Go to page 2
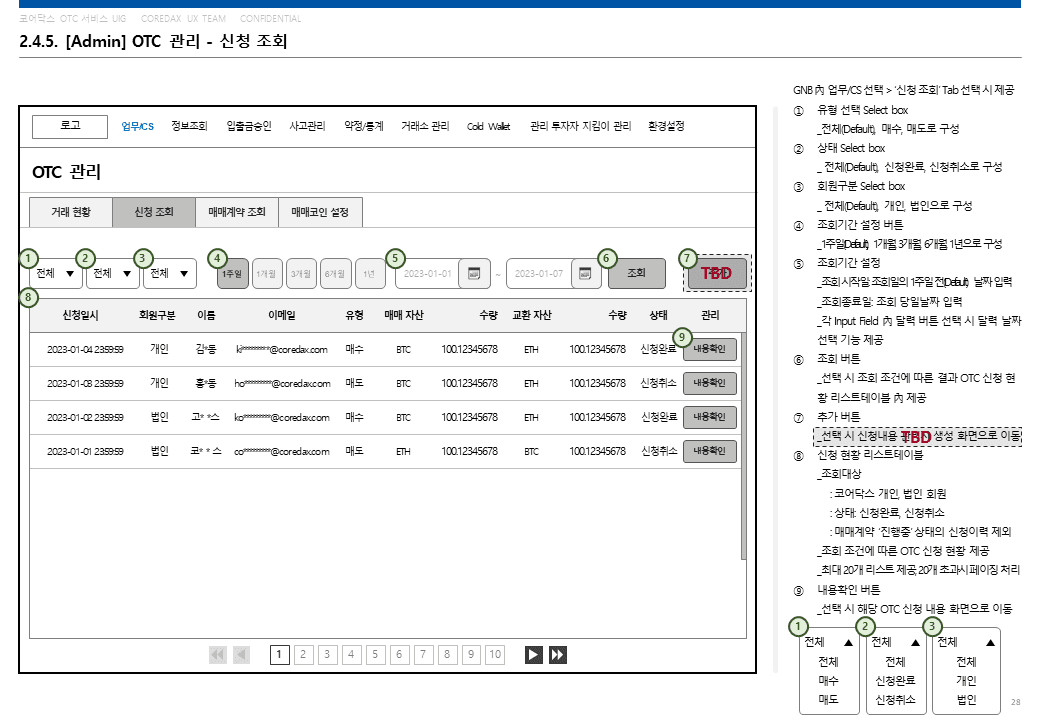The width and height of the screenshot is (1040, 720). (x=303, y=655)
